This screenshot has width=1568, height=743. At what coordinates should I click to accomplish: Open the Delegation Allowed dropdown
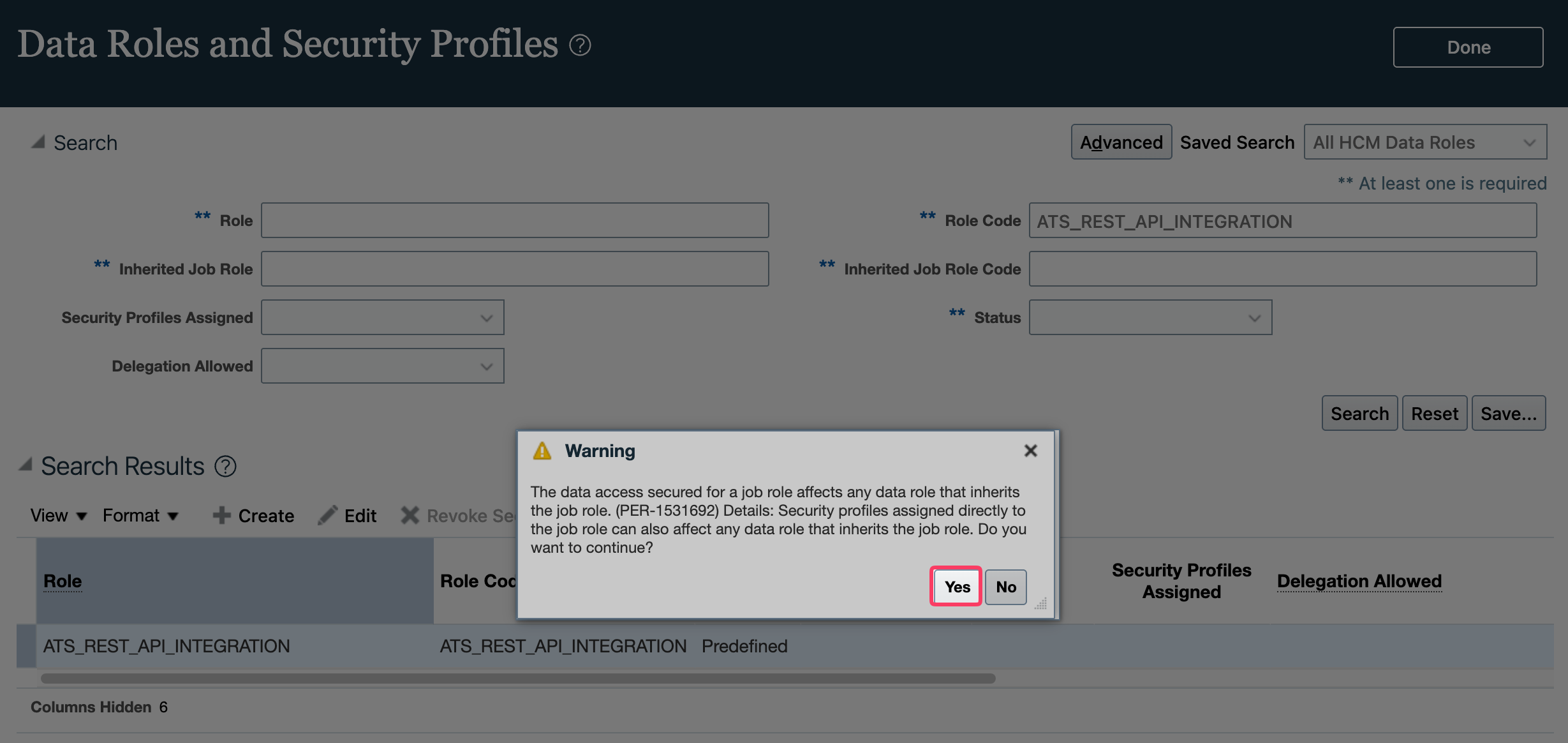383,366
